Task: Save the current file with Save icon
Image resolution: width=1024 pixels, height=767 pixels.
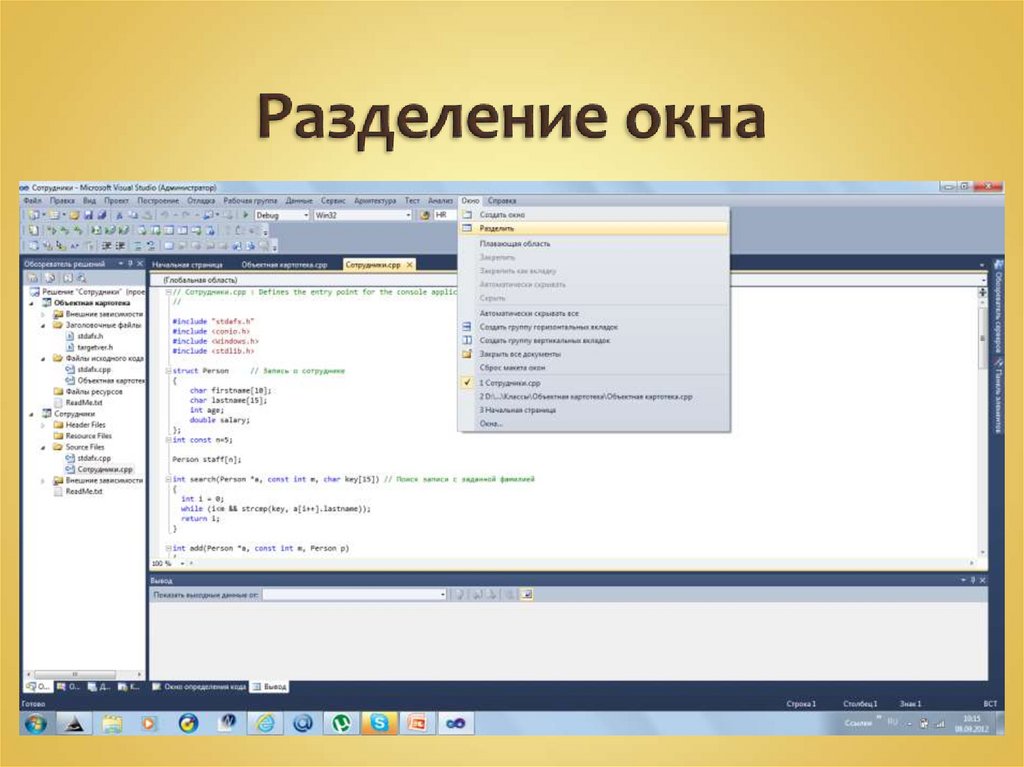Action: click(x=88, y=215)
